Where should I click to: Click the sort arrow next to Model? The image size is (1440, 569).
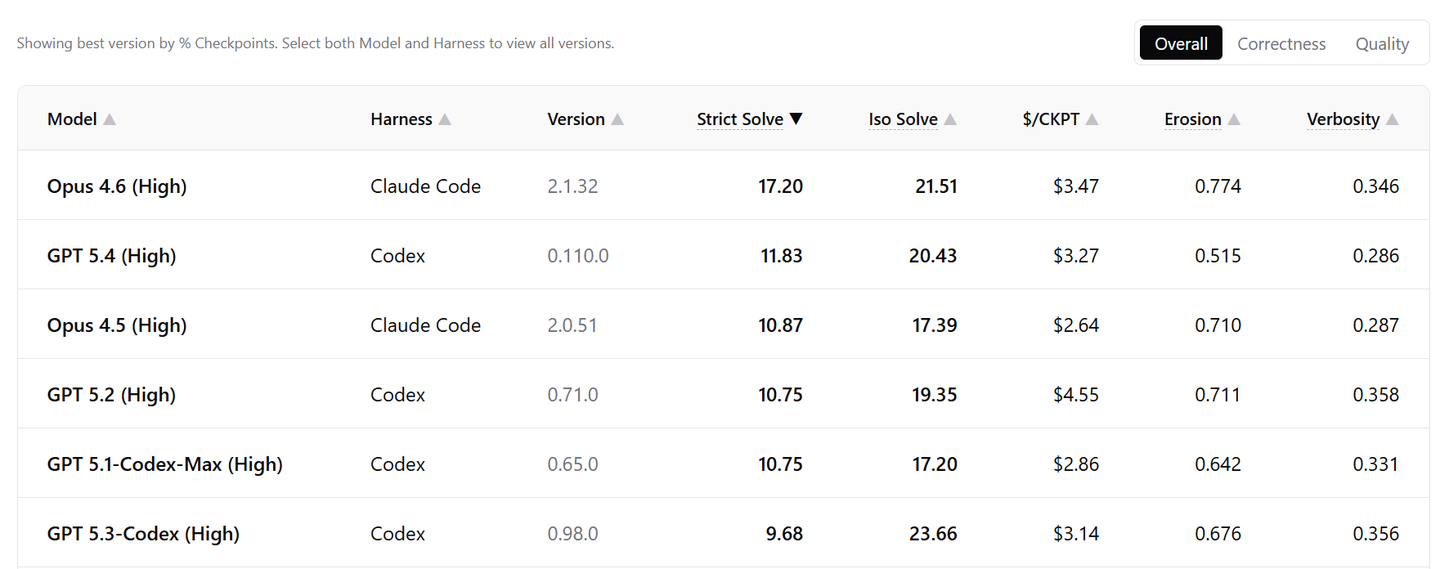pos(110,120)
